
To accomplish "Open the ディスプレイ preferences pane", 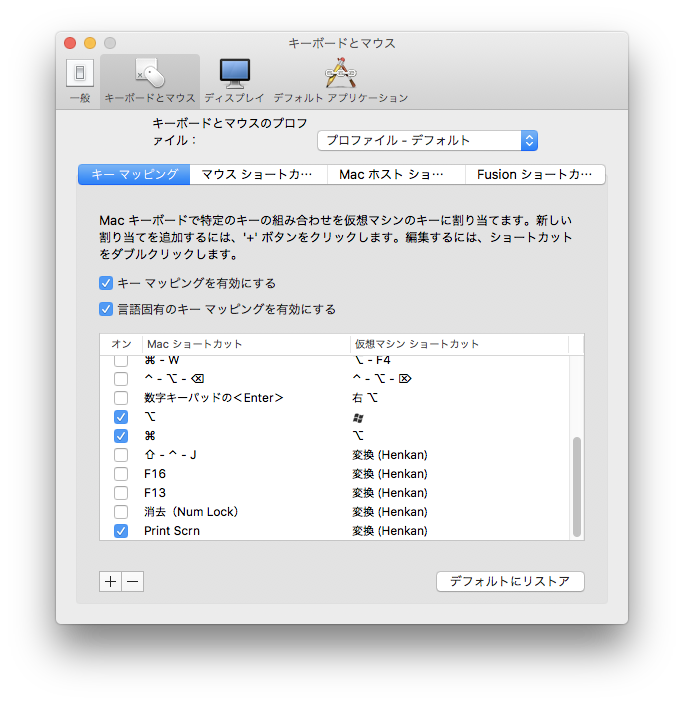I will [234, 81].
